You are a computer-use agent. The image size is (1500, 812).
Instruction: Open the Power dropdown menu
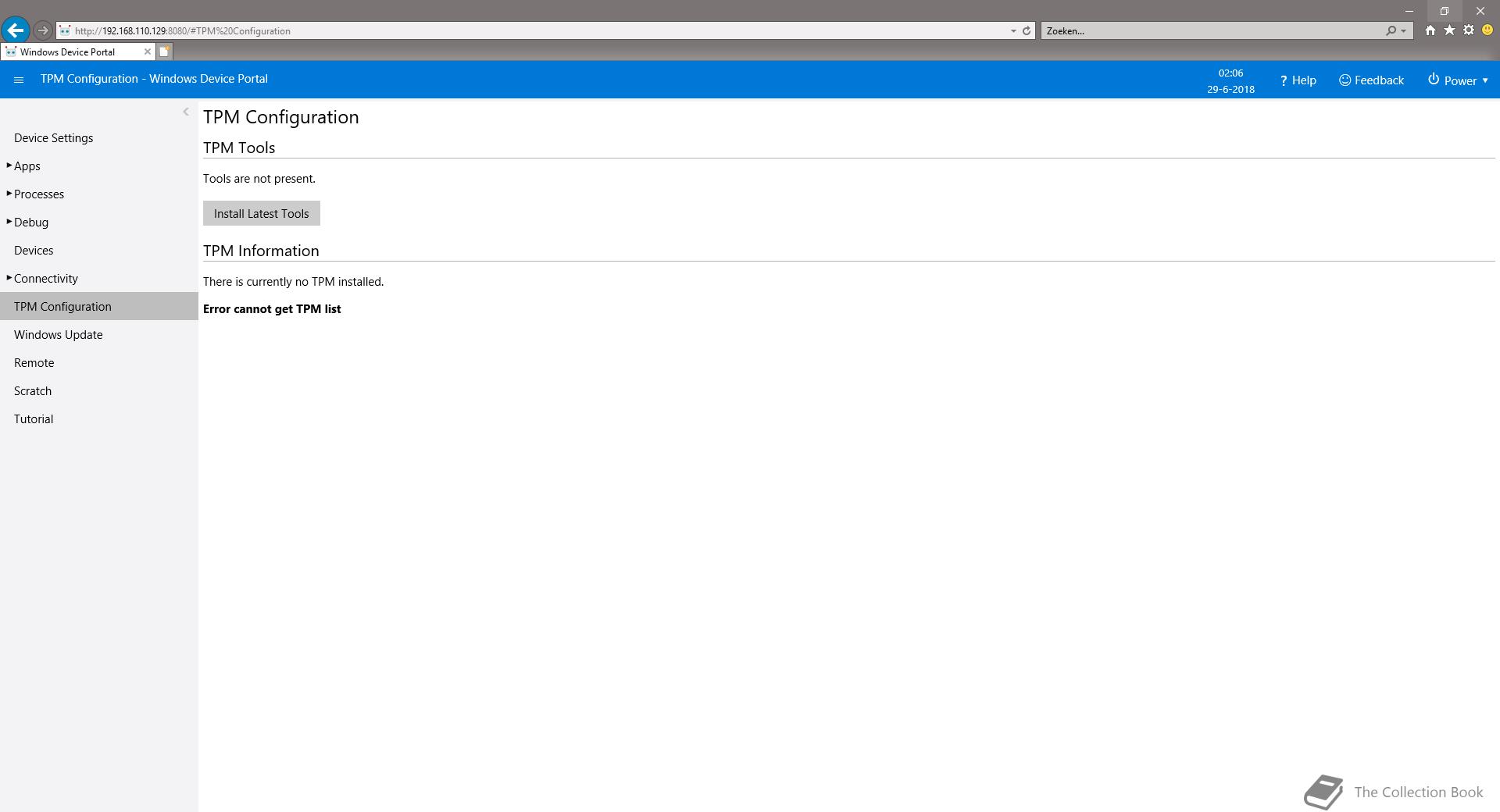[x=1458, y=80]
